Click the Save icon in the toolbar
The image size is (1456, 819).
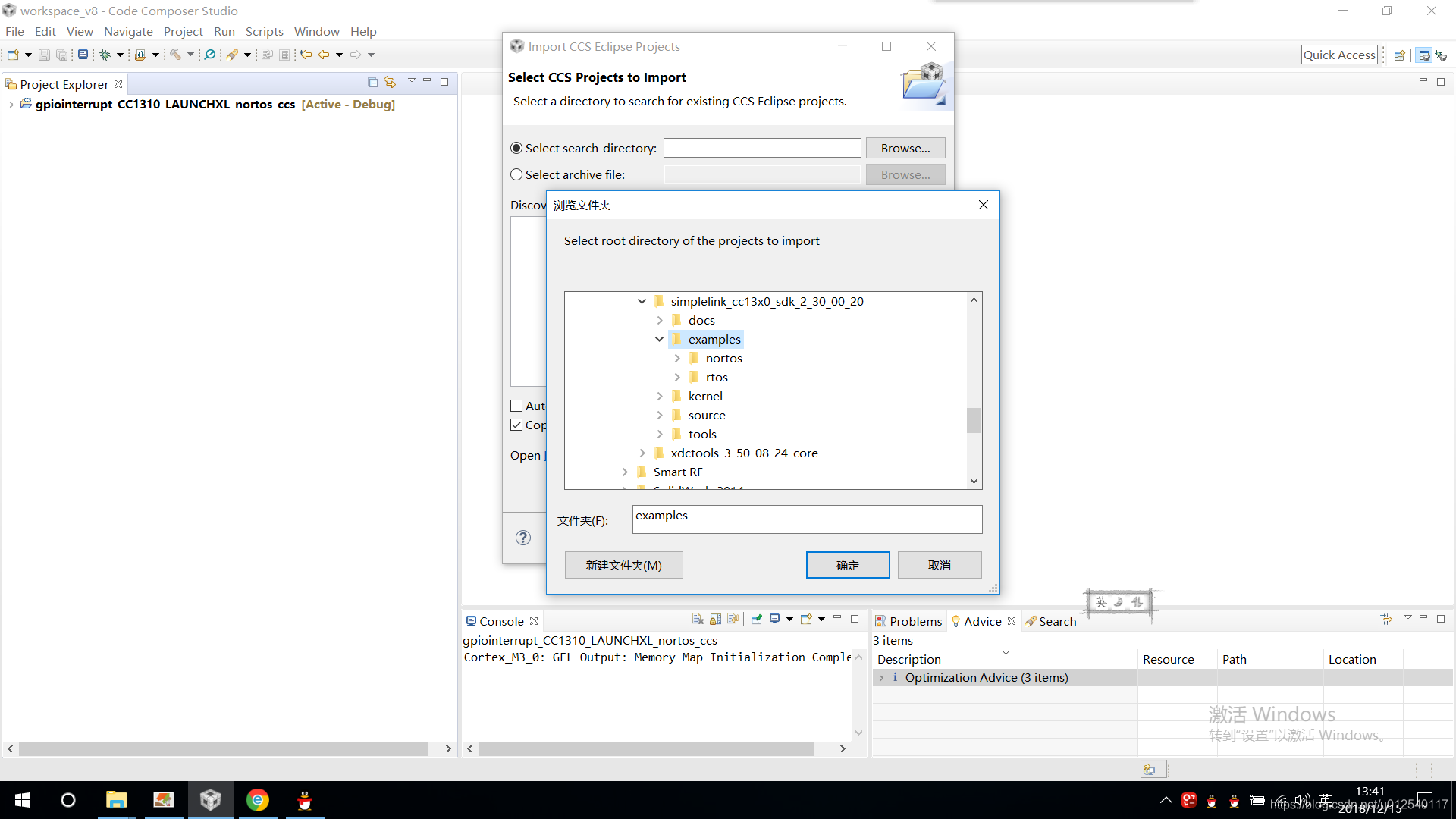pyautogui.click(x=44, y=55)
